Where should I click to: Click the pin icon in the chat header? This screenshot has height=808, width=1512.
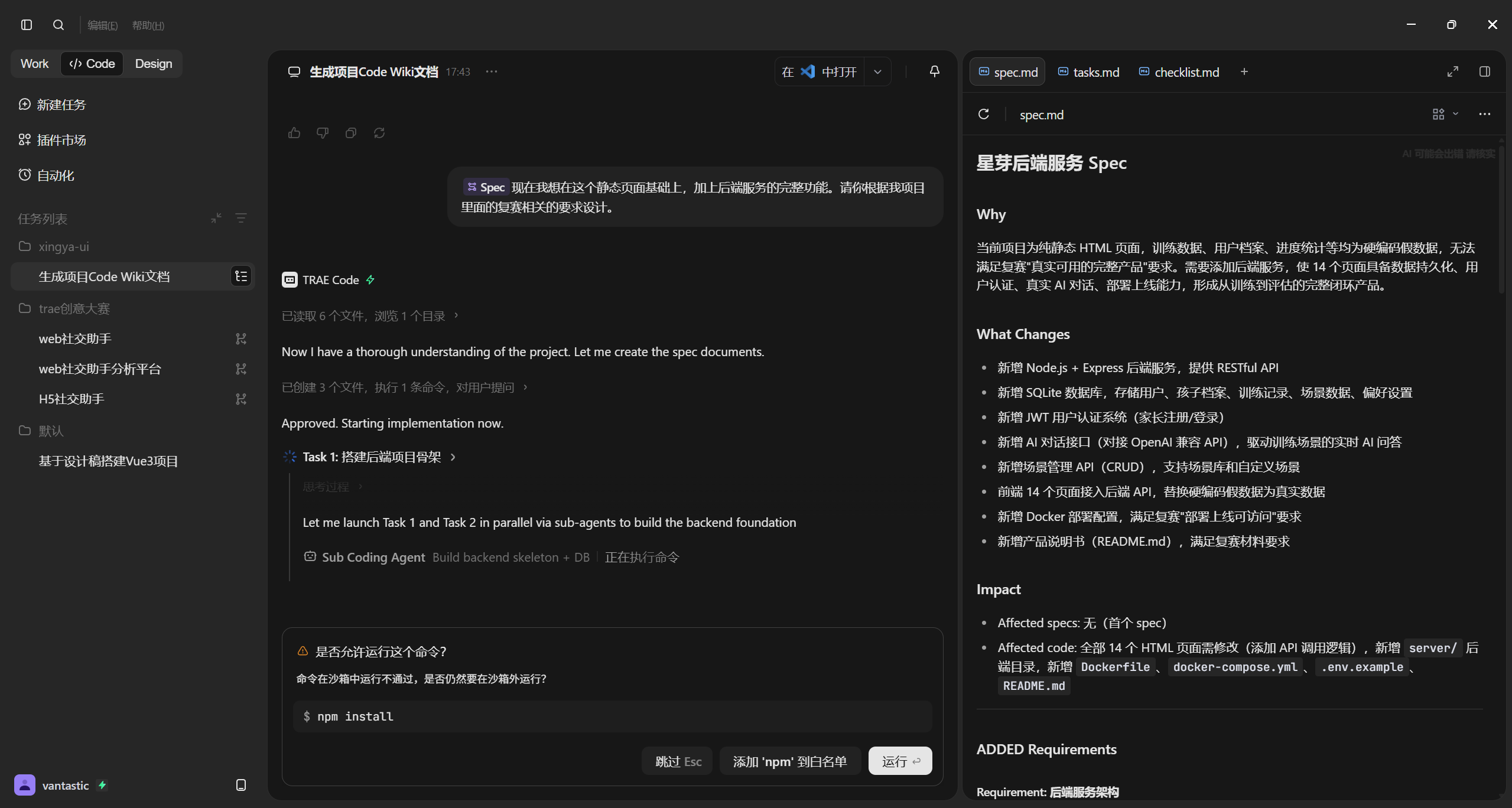(934, 71)
